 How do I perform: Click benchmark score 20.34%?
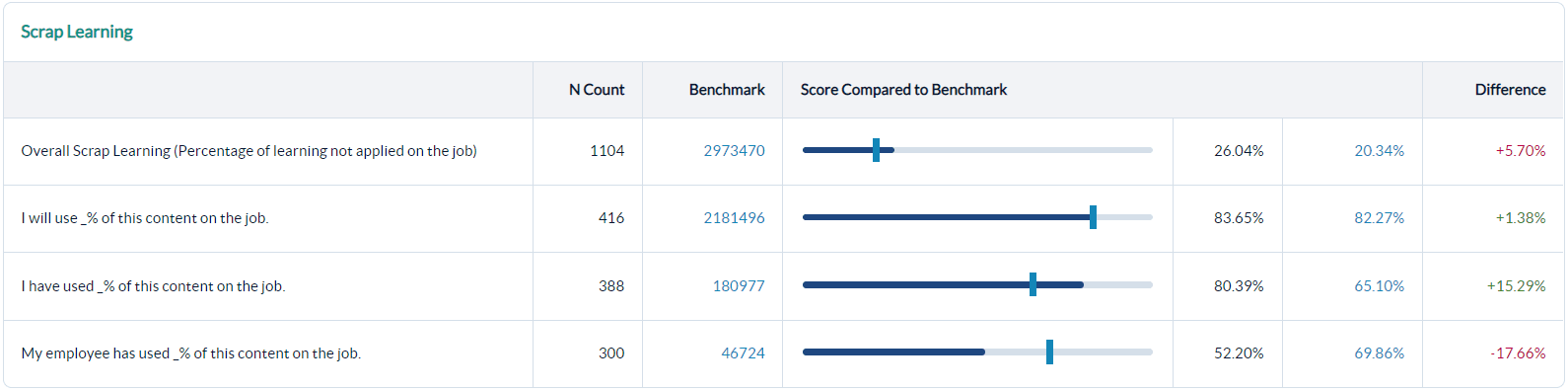[1379, 151]
